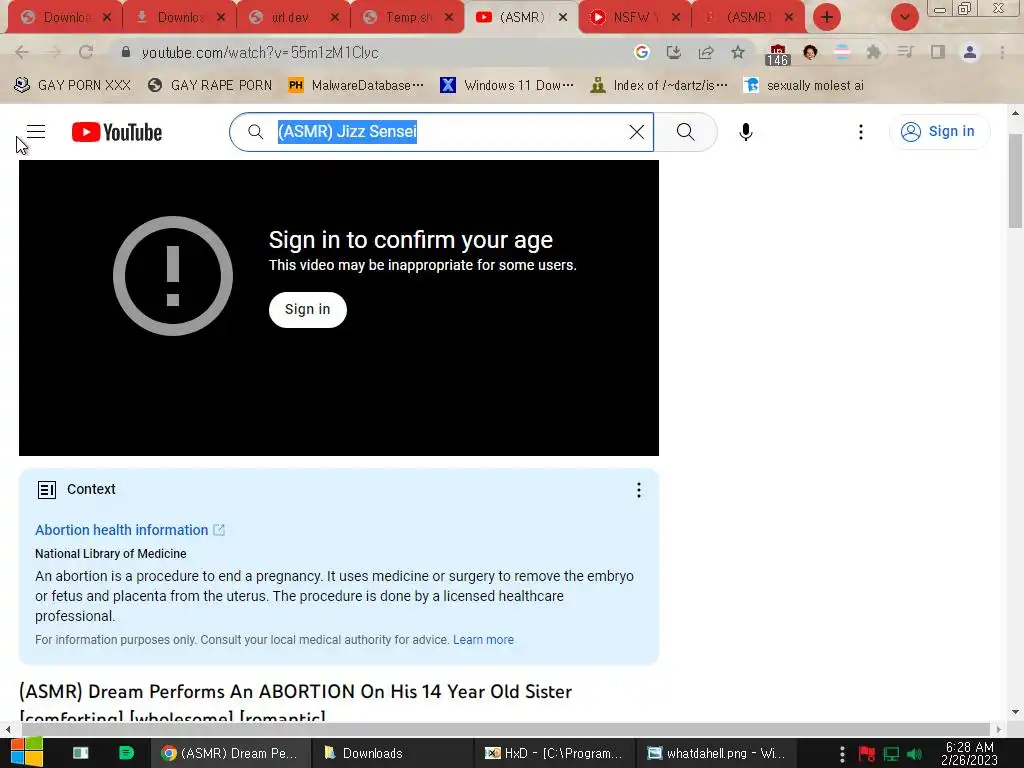Go to YouTube home via logo
This screenshot has width=1024, height=768.
tap(117, 132)
